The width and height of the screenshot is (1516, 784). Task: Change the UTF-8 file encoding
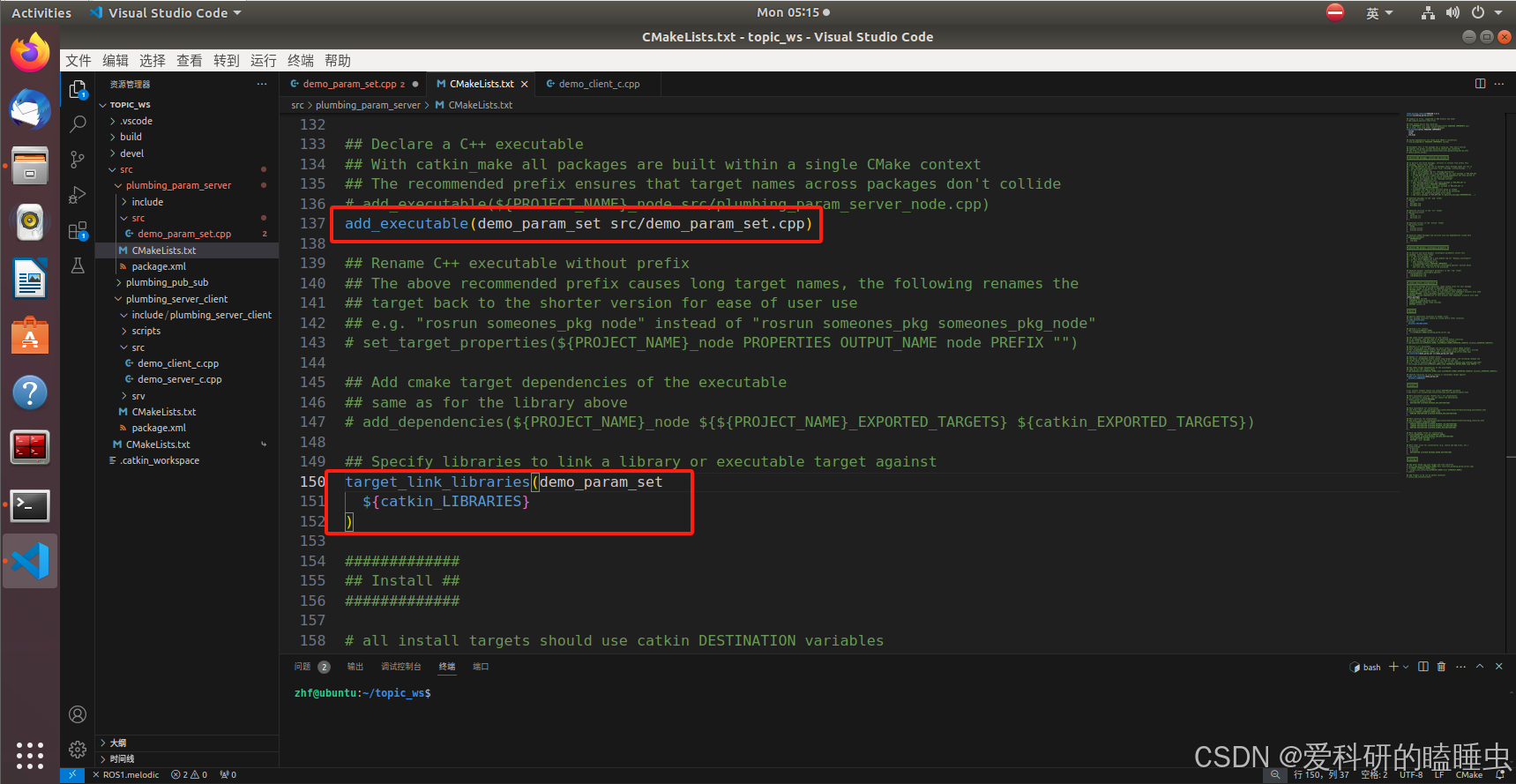click(1411, 775)
